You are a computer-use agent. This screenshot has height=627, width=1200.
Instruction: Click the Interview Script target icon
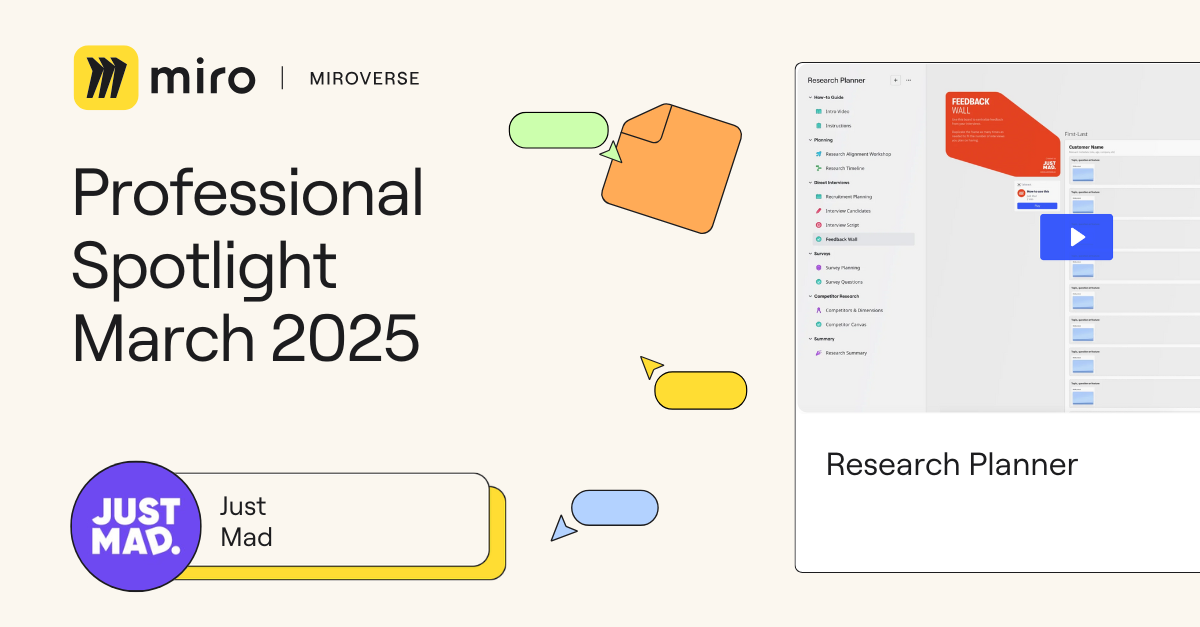coord(818,225)
